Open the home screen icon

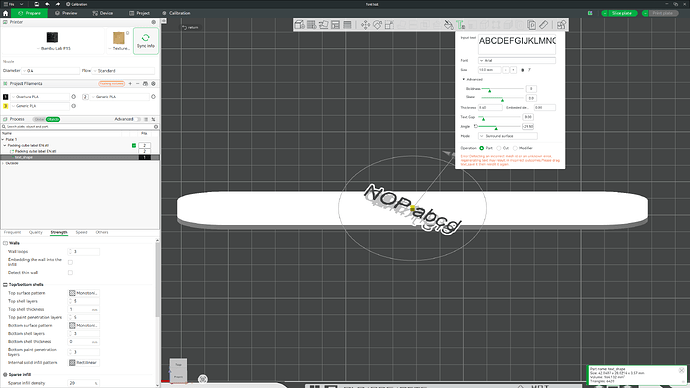coord(5,13)
